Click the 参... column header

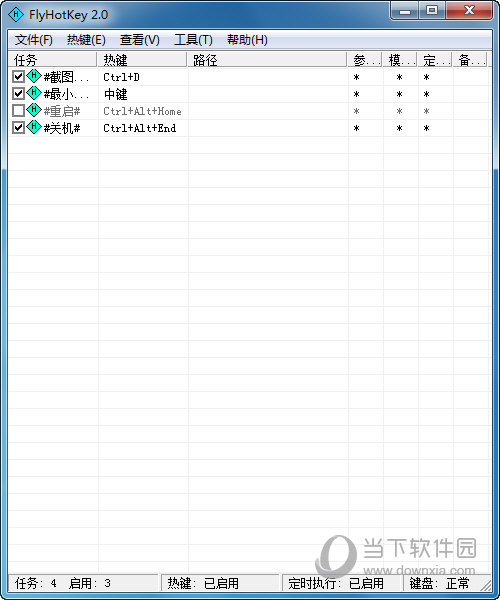pos(365,60)
